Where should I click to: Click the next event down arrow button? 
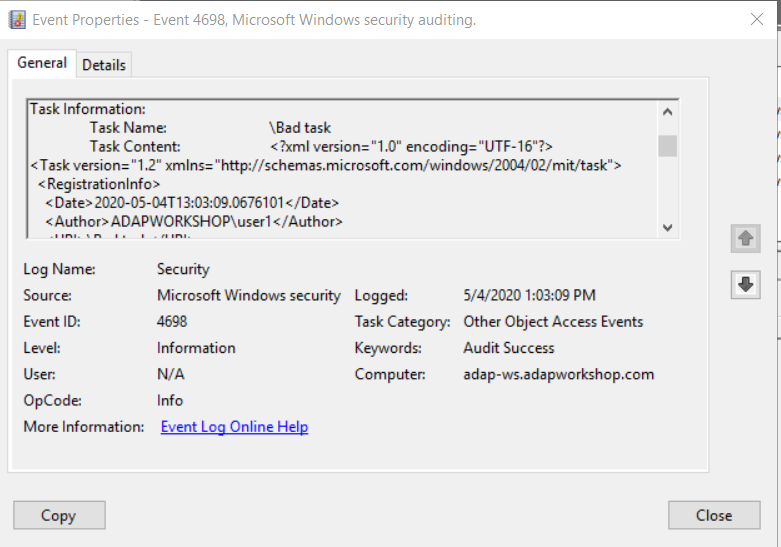click(x=745, y=285)
